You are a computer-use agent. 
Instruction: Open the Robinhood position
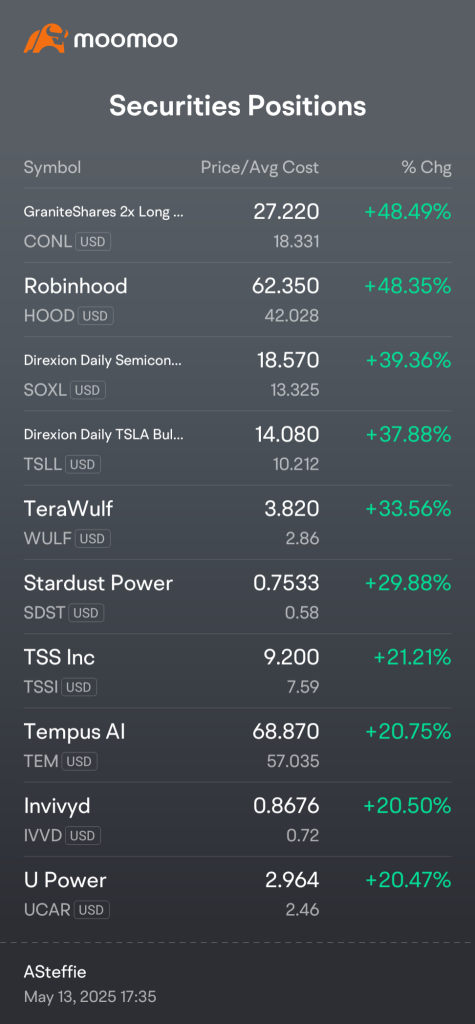[237, 300]
